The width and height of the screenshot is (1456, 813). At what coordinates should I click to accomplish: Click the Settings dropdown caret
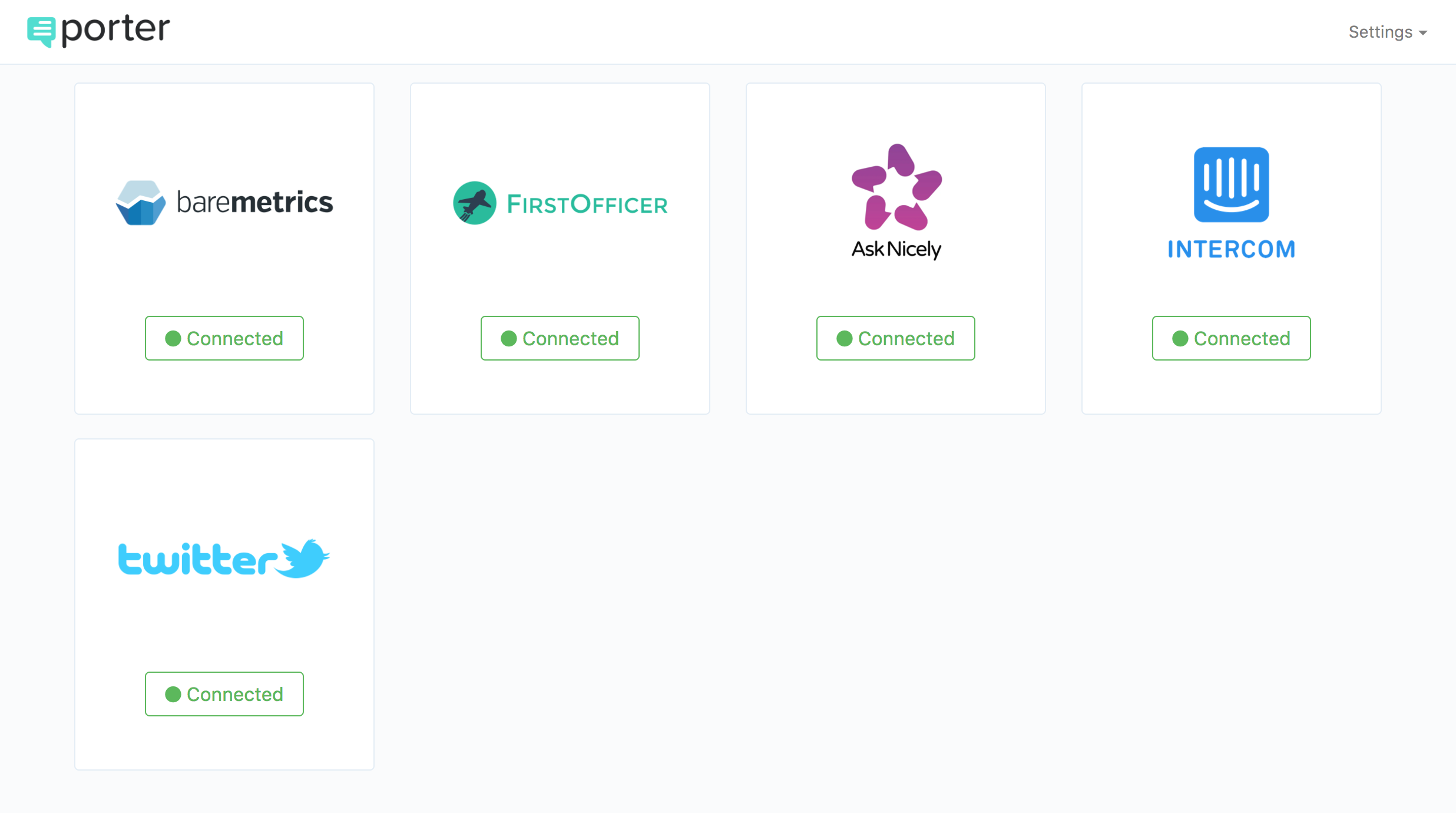(x=1424, y=33)
